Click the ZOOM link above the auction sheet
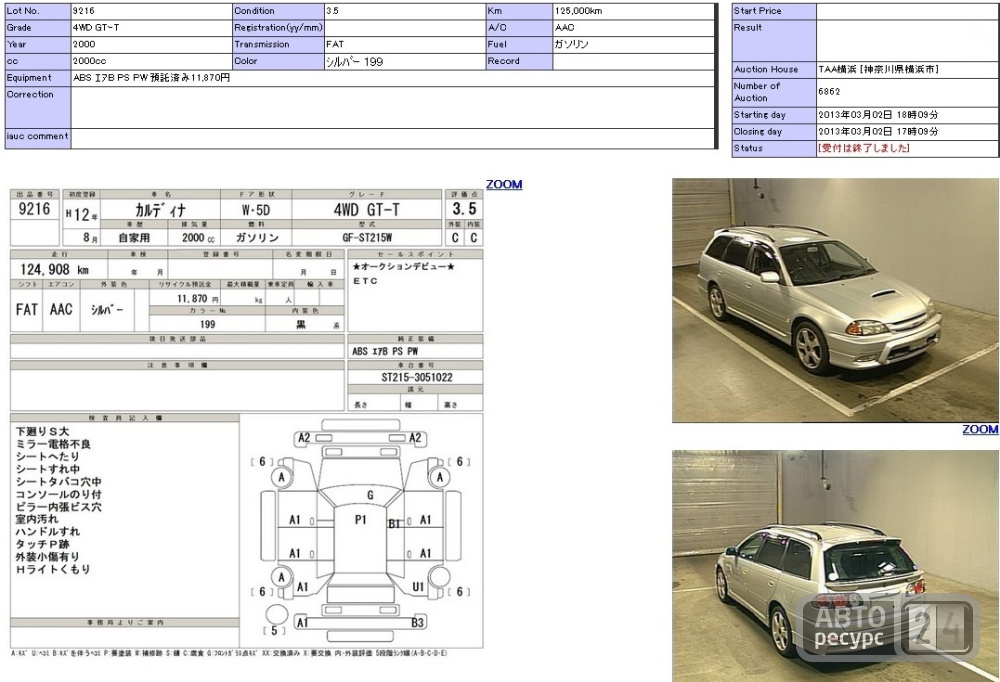 504,184
